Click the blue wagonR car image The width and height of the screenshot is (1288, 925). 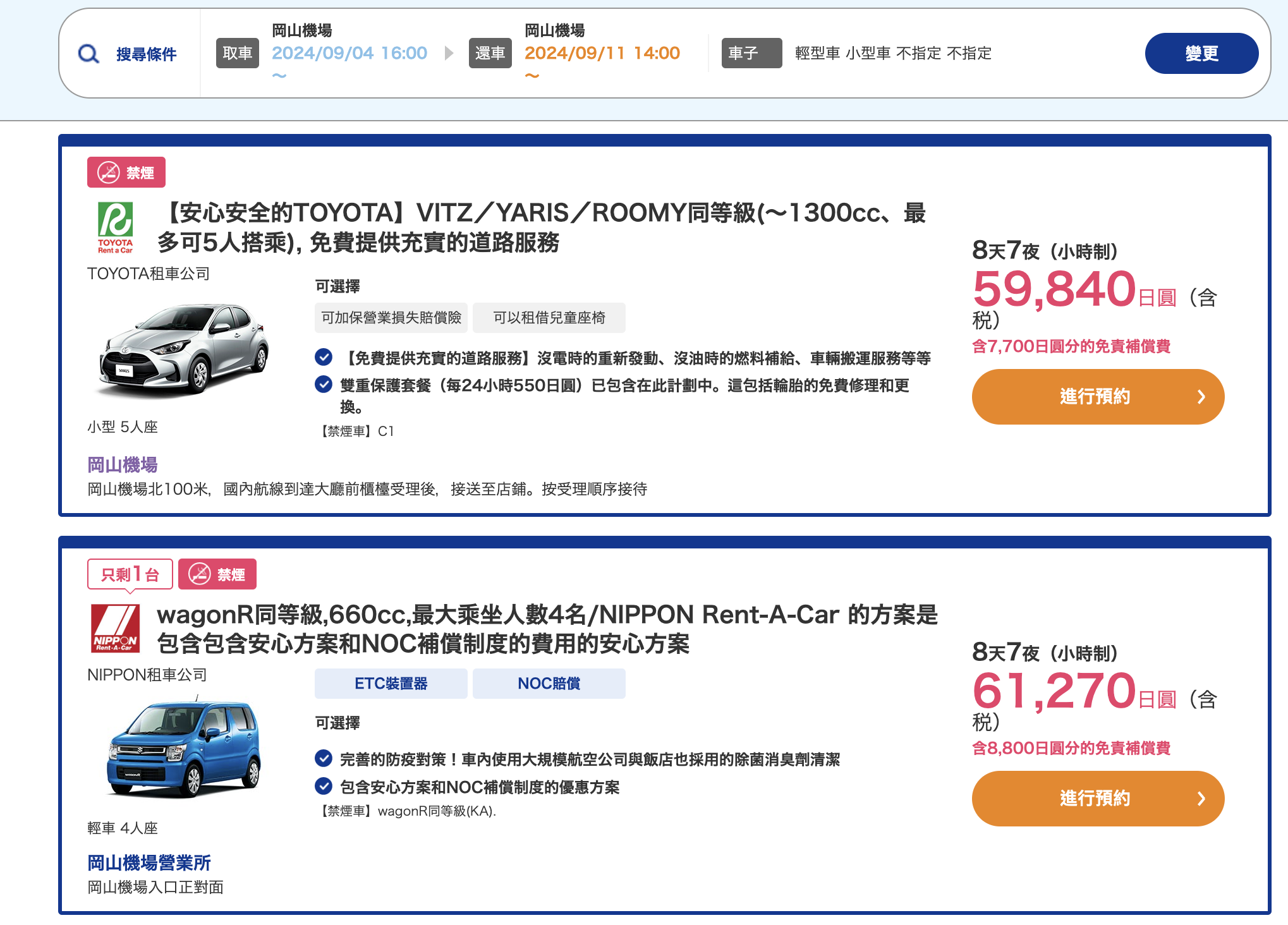click(x=183, y=747)
